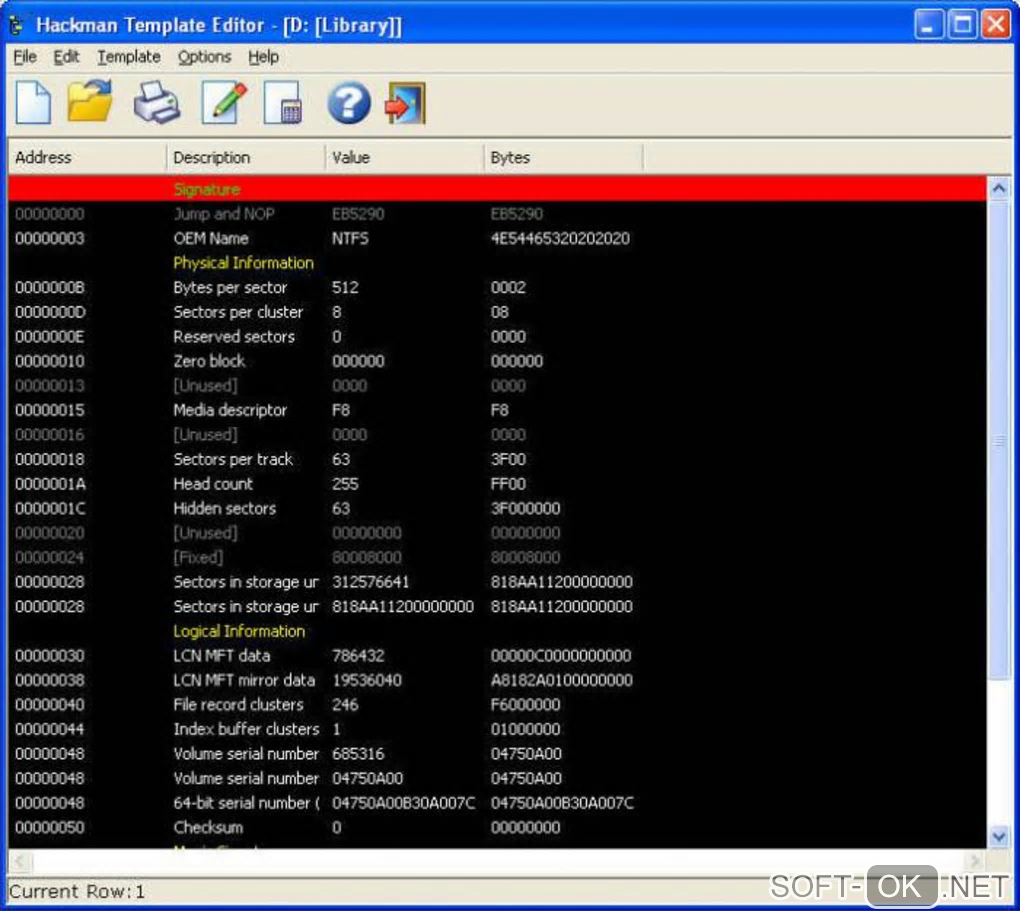Select the Sectors per cluster row
This screenshot has width=1020, height=911.
[x=497, y=312]
